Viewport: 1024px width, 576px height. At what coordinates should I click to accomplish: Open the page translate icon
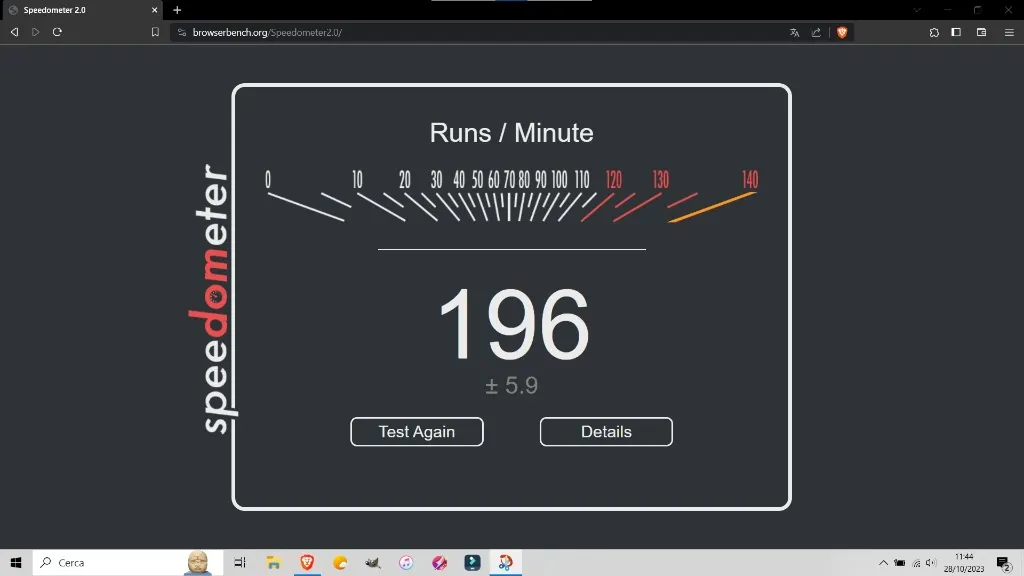click(795, 33)
